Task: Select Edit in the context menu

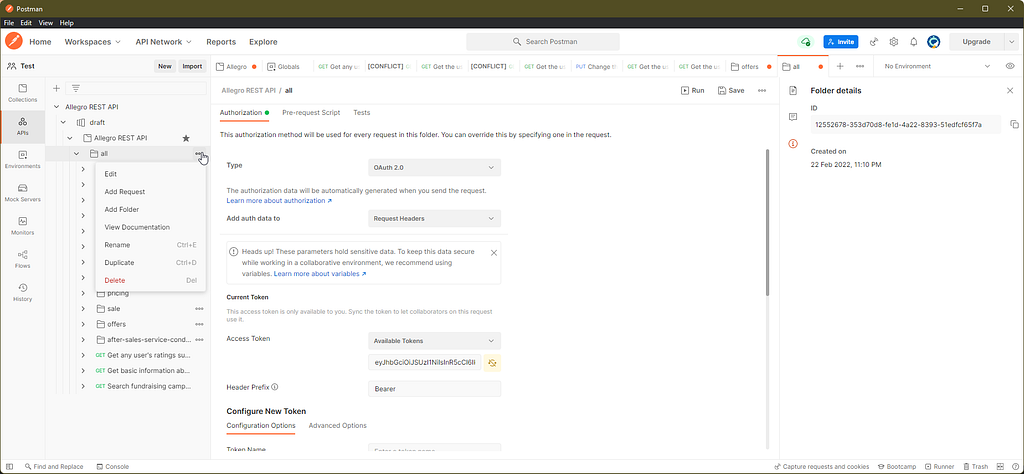Action: click(x=151, y=174)
